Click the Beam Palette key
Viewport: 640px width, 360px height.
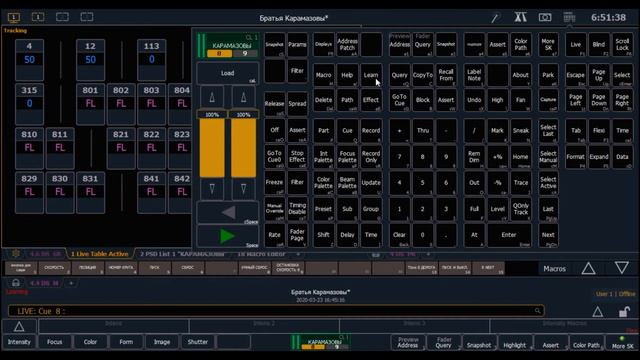click(347, 182)
